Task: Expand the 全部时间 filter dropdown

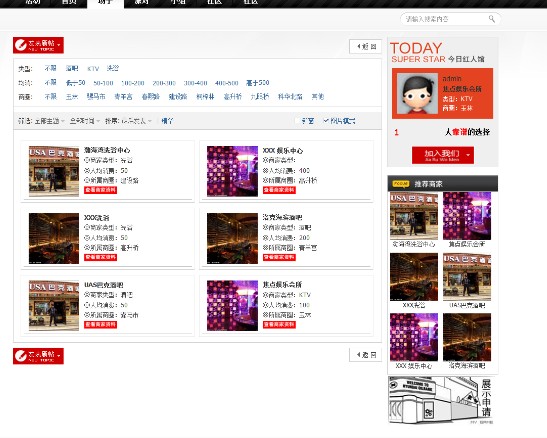Action: click(x=85, y=121)
